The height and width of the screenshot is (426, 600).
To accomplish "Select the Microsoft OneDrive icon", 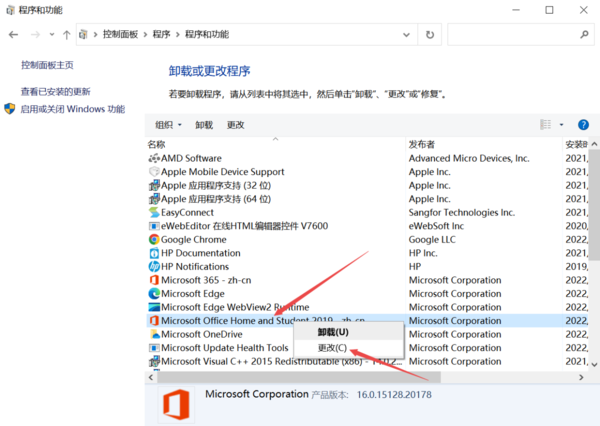I will click(x=154, y=334).
